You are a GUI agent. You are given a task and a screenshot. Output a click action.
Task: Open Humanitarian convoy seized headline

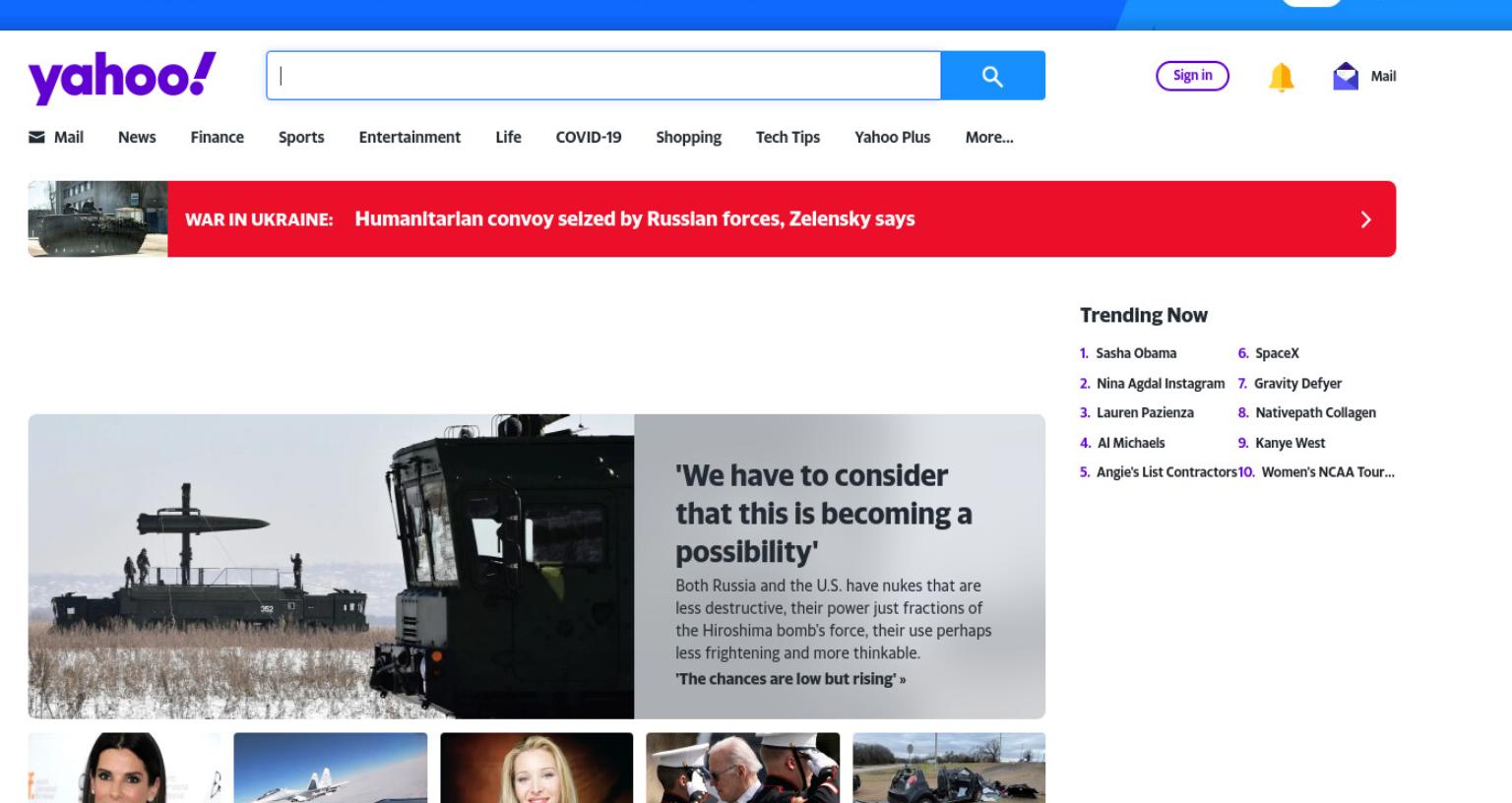(635, 218)
